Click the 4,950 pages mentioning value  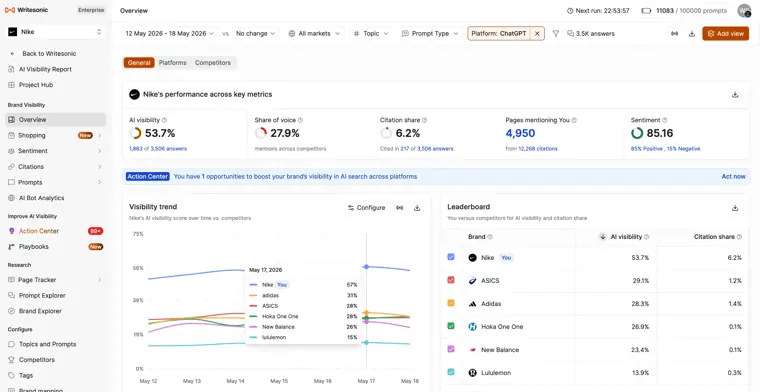[520, 133]
